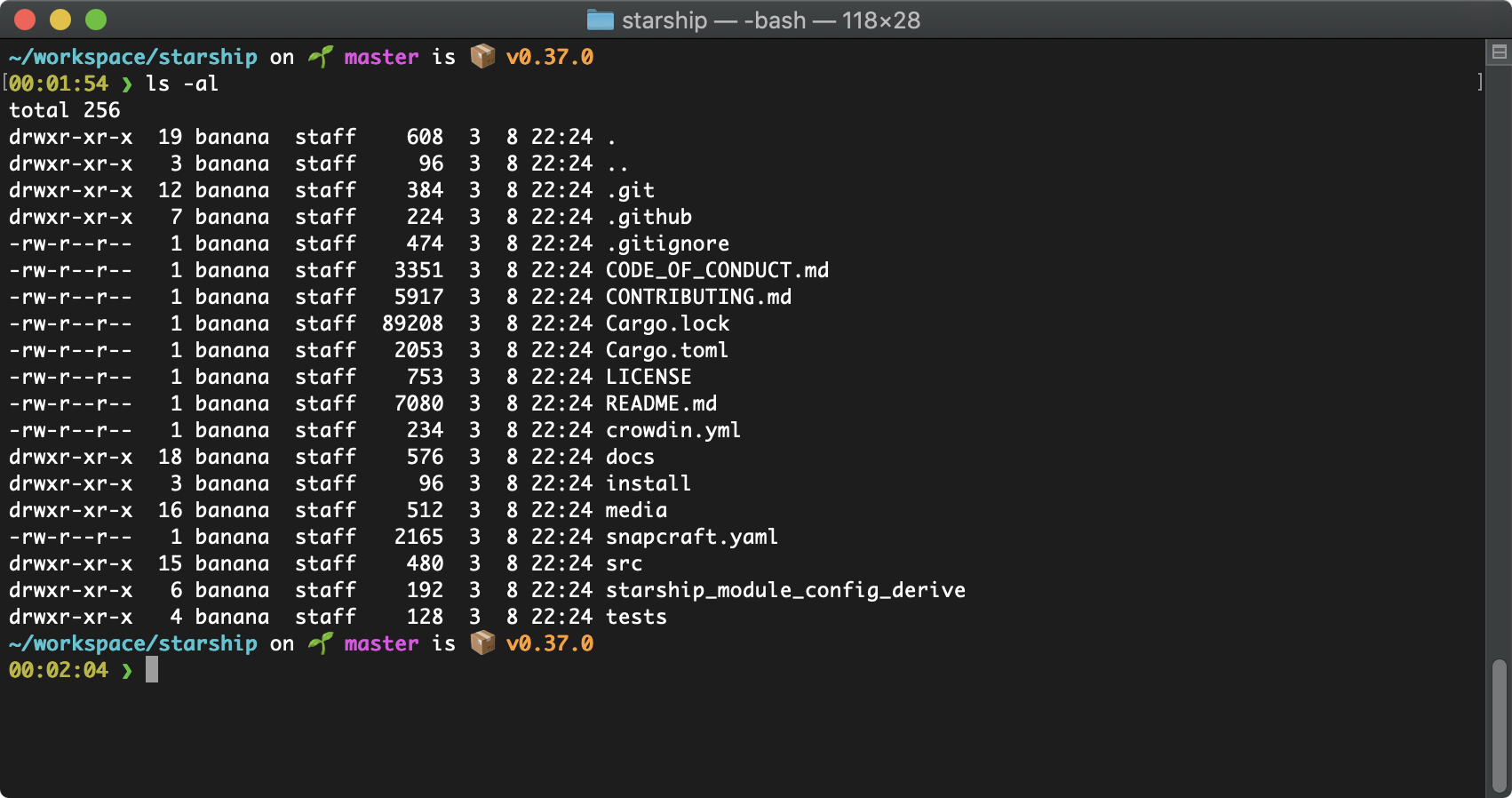Click the package box icon in top prompt
The image size is (1512, 798).
click(x=482, y=56)
